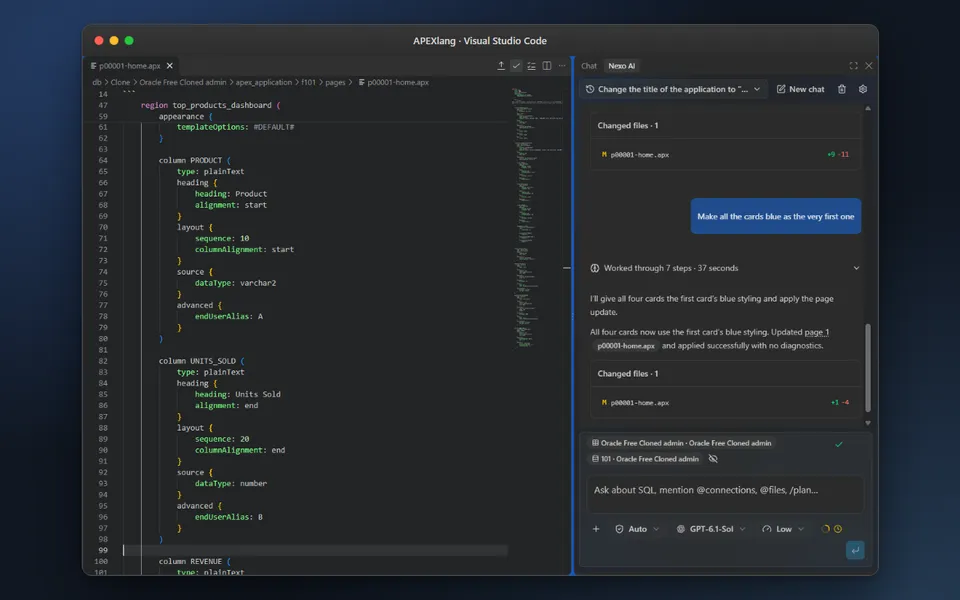This screenshot has width=960, height=600.
Task: Switch to the Chat tab
Action: click(589, 66)
